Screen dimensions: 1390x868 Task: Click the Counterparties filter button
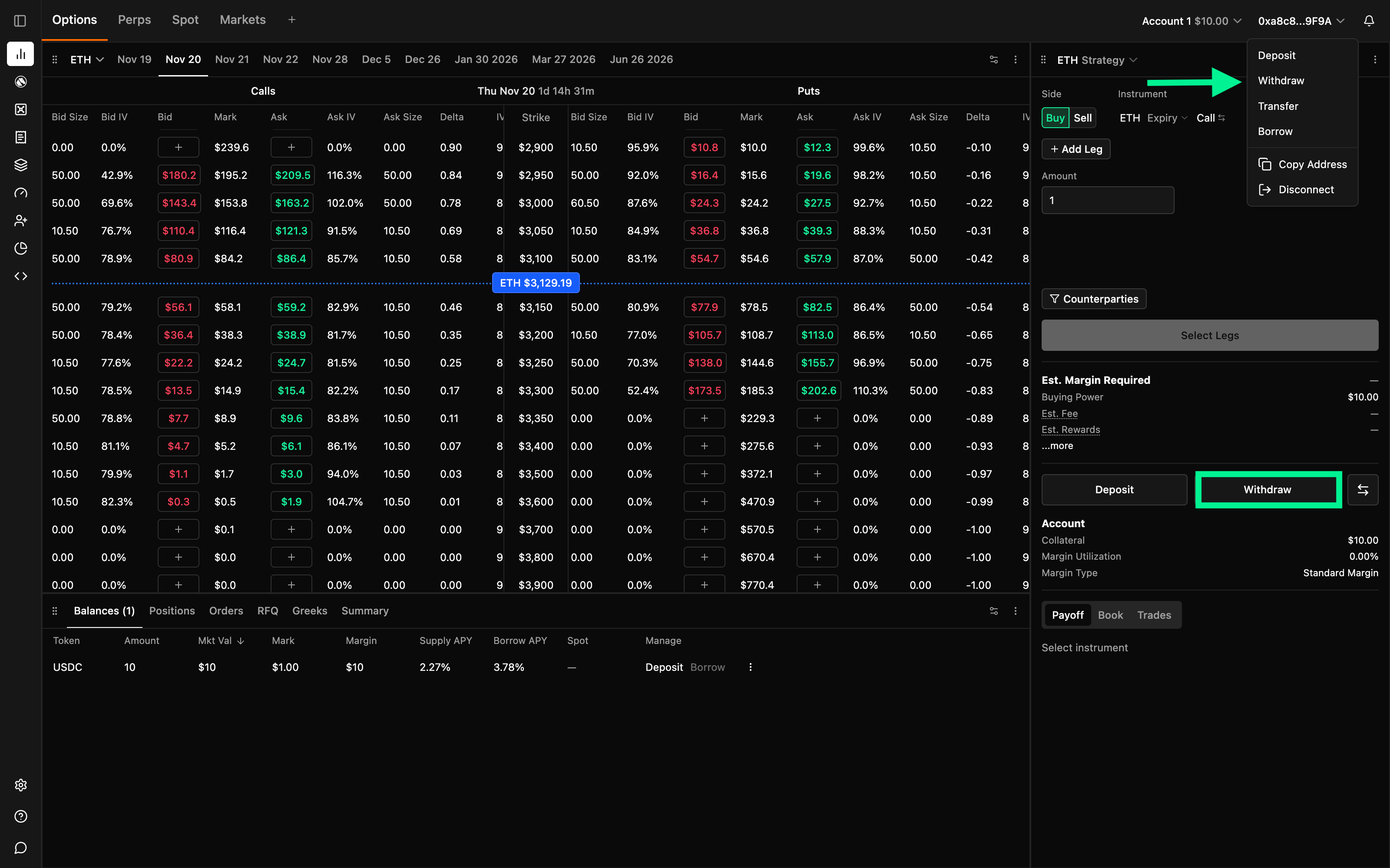pyautogui.click(x=1093, y=299)
